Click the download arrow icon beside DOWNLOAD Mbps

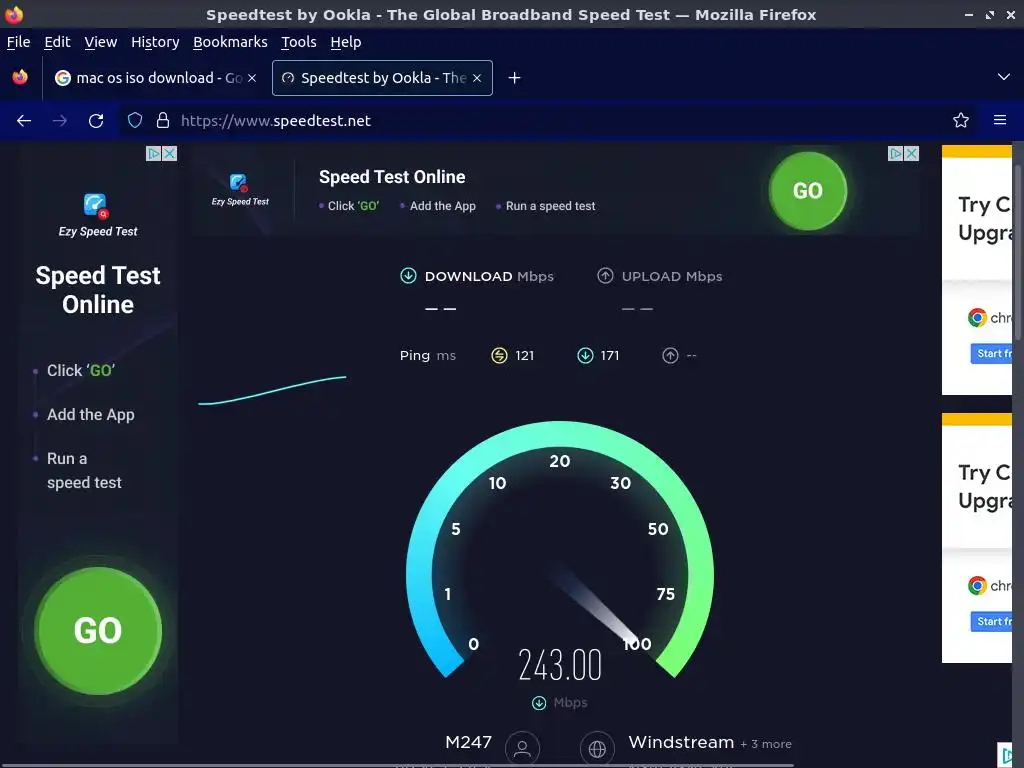tap(408, 276)
